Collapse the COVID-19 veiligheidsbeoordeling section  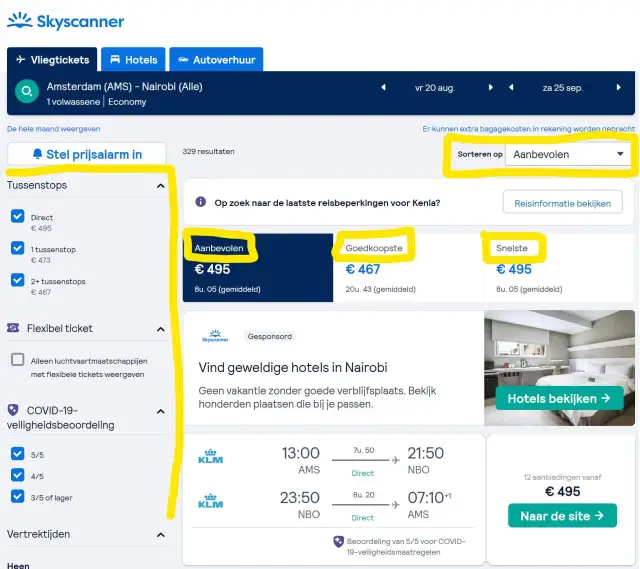pyautogui.click(x=161, y=411)
